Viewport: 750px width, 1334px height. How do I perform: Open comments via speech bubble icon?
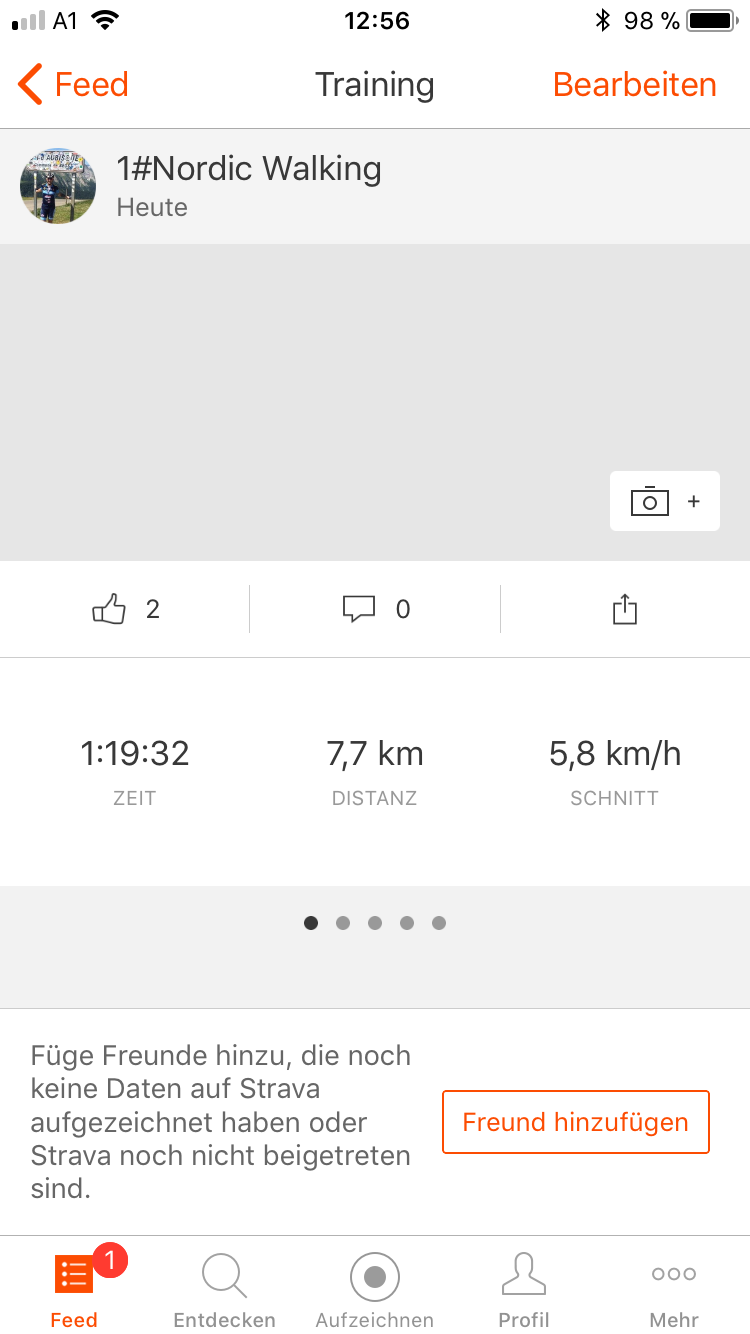tap(359, 609)
